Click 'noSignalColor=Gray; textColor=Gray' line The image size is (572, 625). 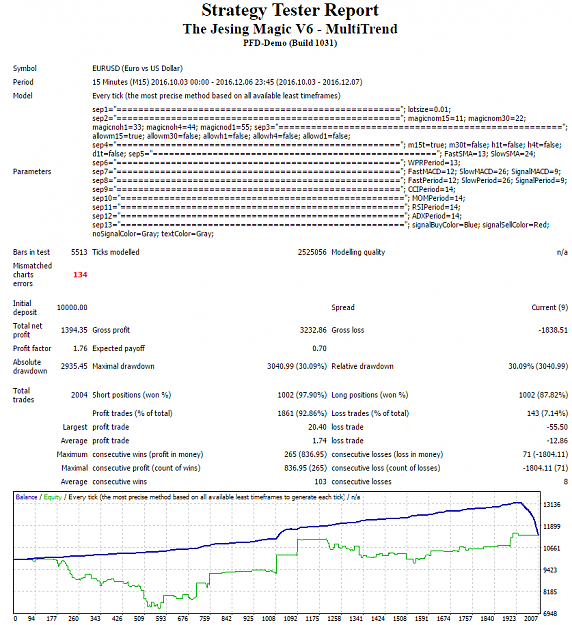pos(153,234)
